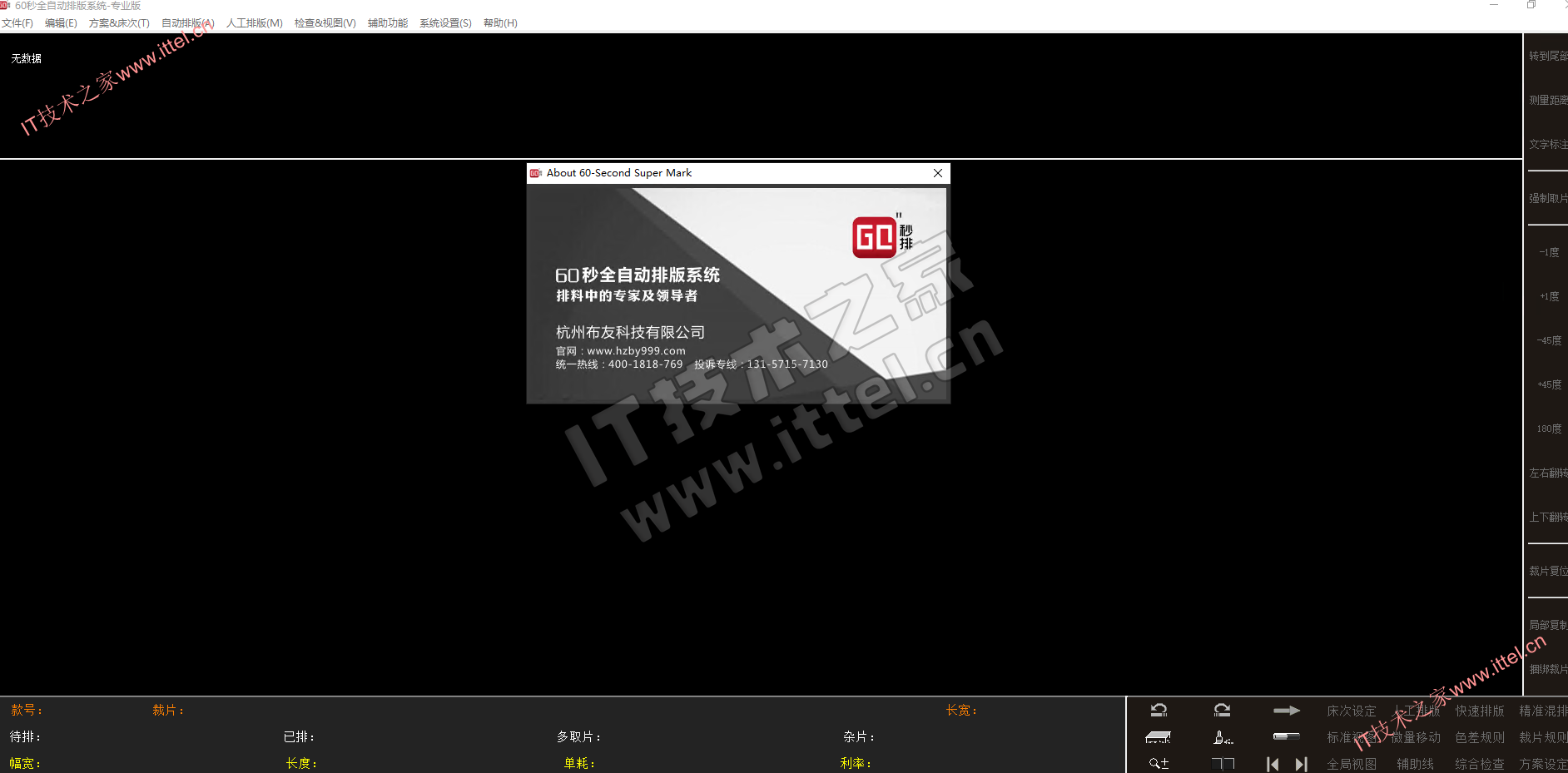Click the 捆绑裁片 bind pieces button
This screenshot has height=773, width=1568.
1548,669
